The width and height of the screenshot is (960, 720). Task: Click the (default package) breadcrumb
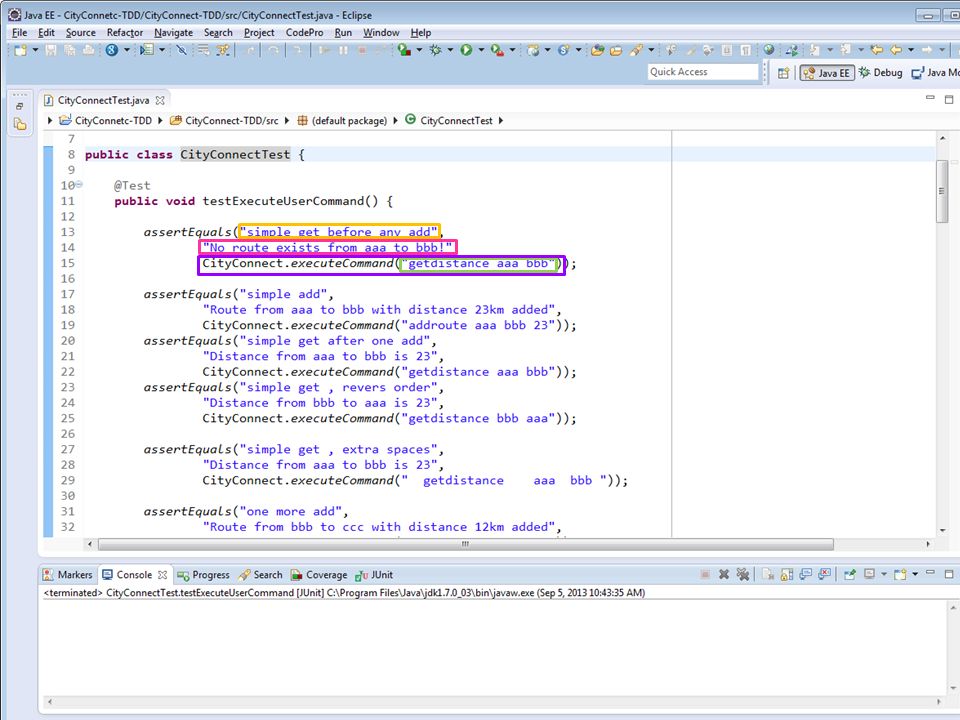pos(342,121)
